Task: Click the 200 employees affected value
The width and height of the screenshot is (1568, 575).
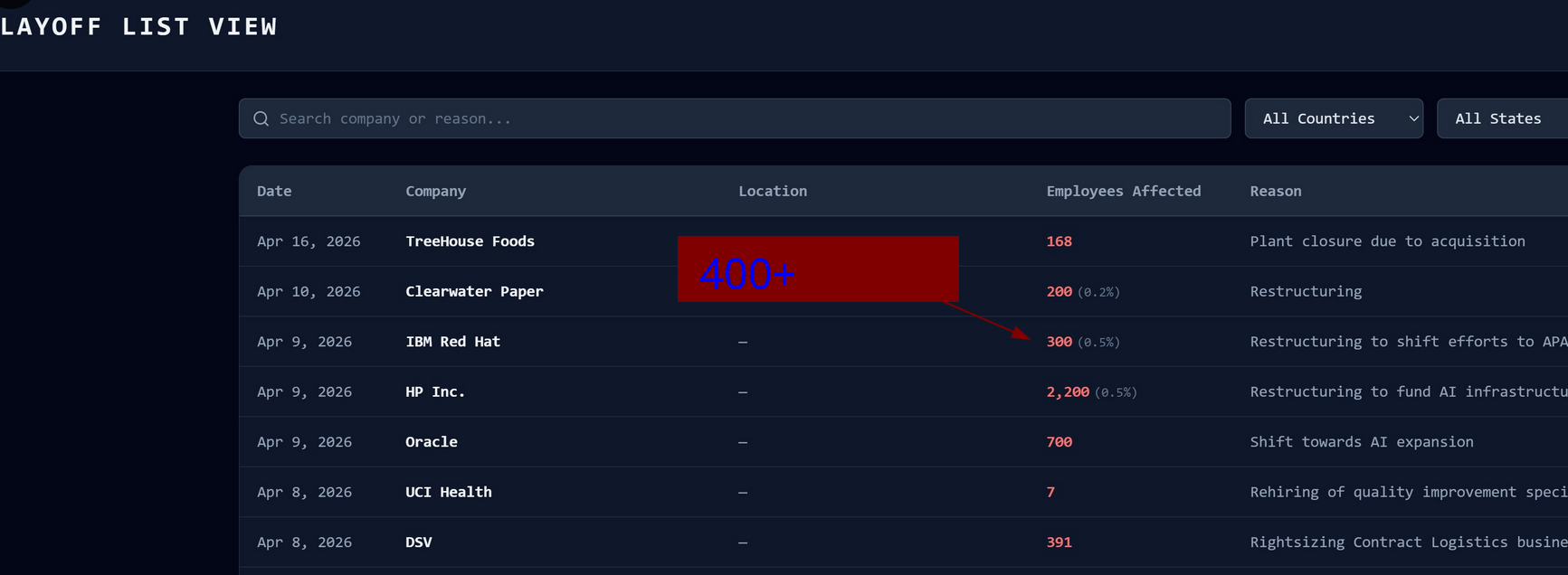Action: 1060,291
